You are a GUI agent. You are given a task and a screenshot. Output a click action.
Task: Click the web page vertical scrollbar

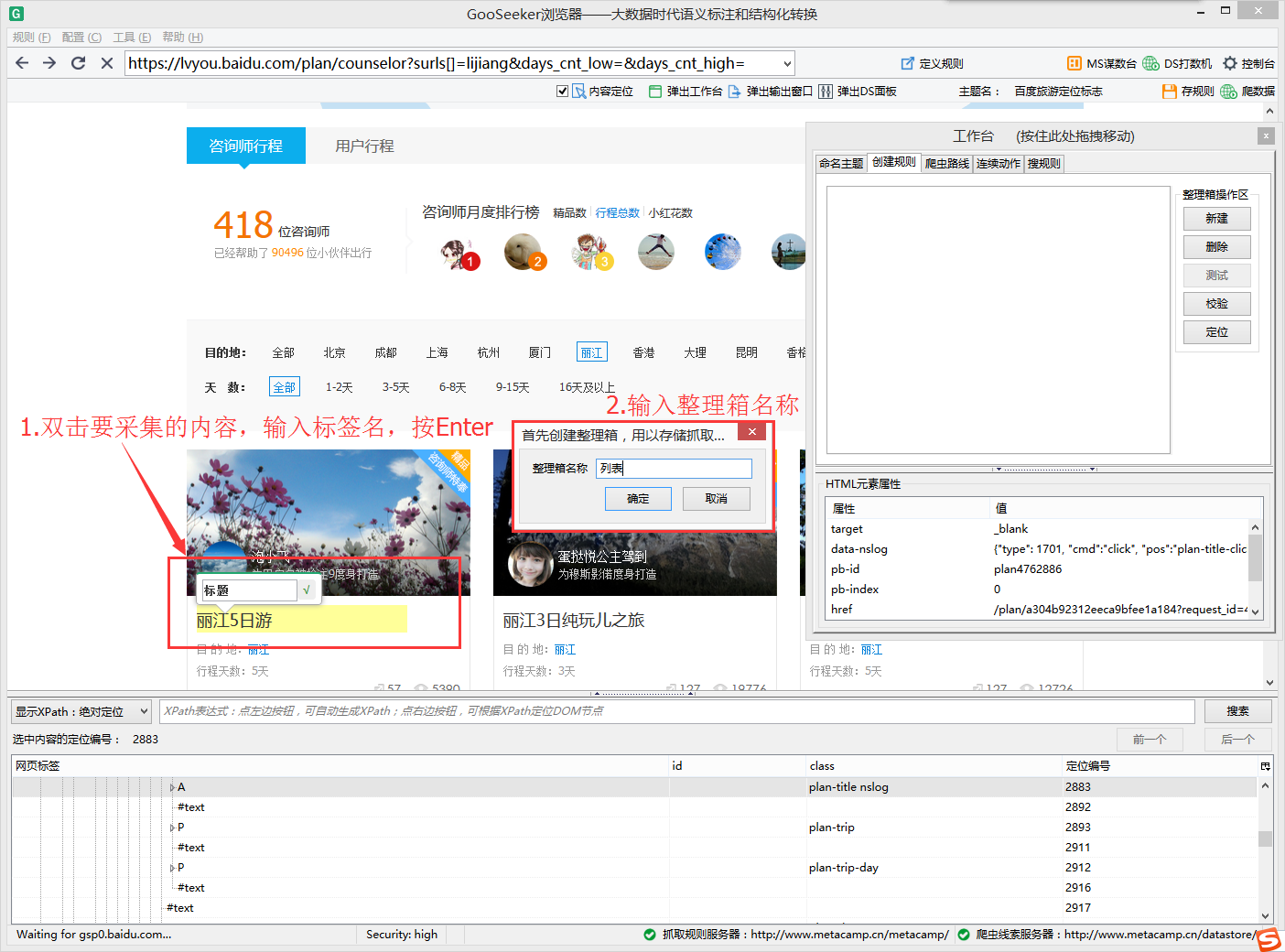point(1269,397)
